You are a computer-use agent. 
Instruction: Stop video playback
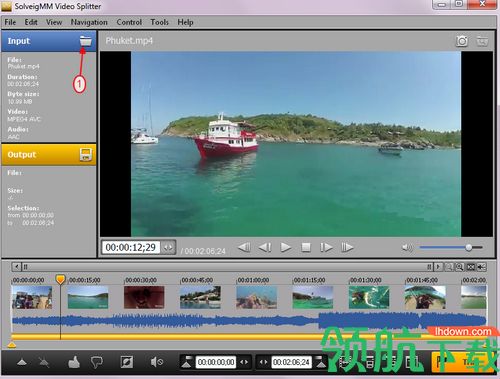[306, 247]
